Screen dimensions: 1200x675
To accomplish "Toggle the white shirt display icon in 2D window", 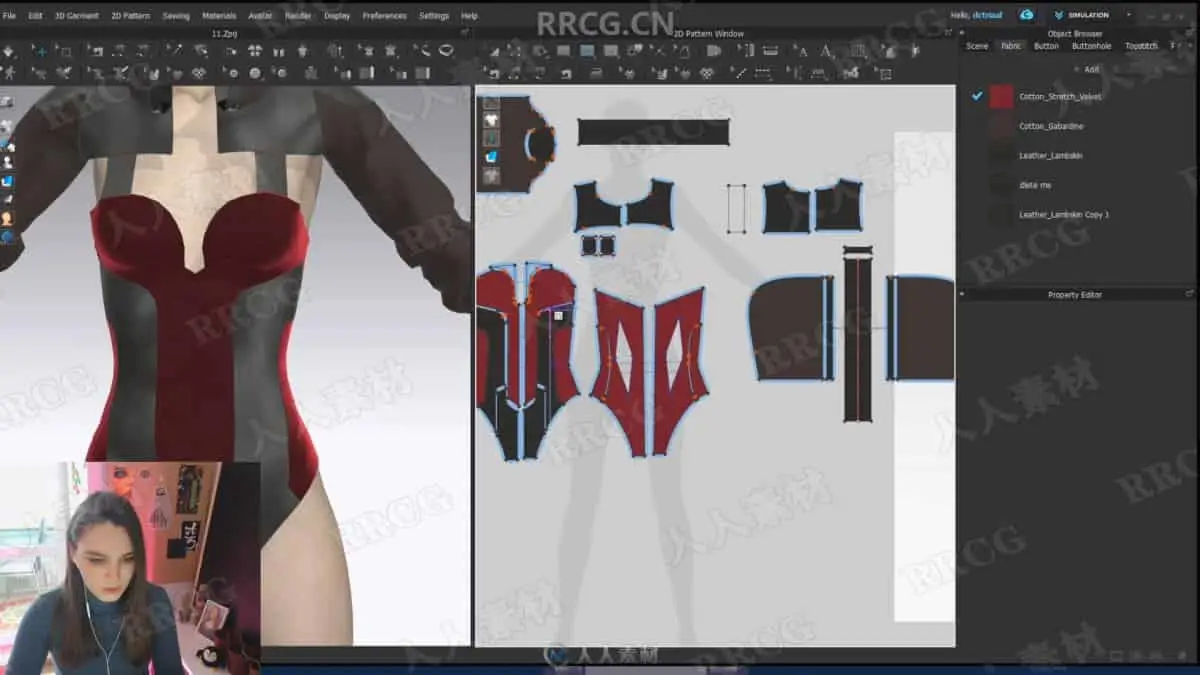I will [491, 120].
